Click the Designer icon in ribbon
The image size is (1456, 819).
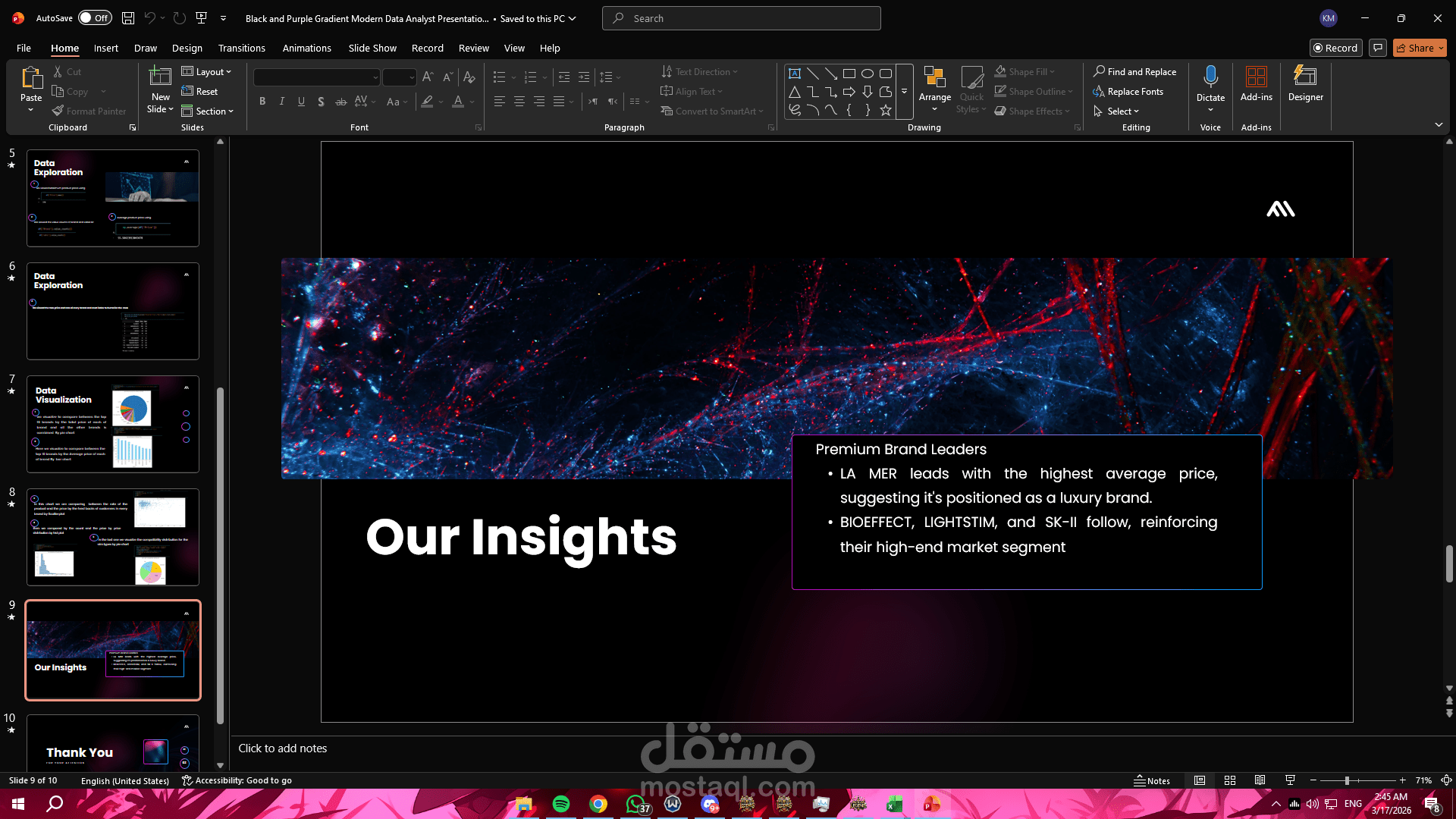click(x=1305, y=76)
